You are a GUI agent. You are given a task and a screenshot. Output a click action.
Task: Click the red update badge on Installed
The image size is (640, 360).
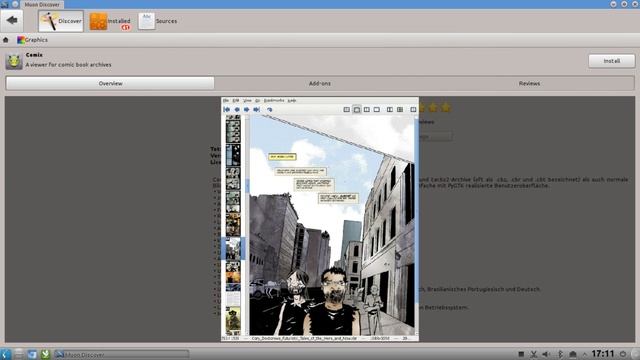[x=125, y=27]
